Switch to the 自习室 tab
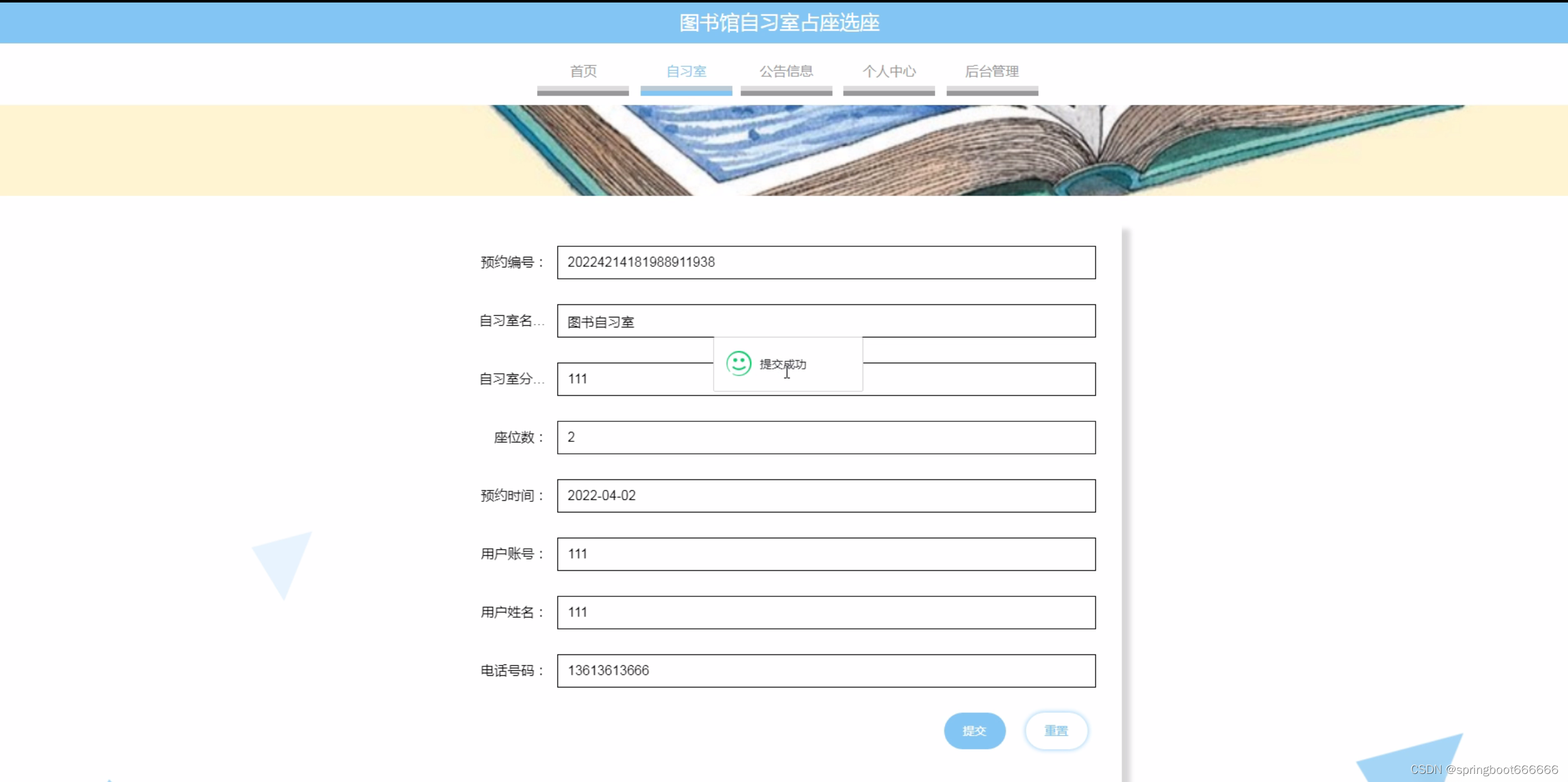1568x782 pixels. point(685,71)
